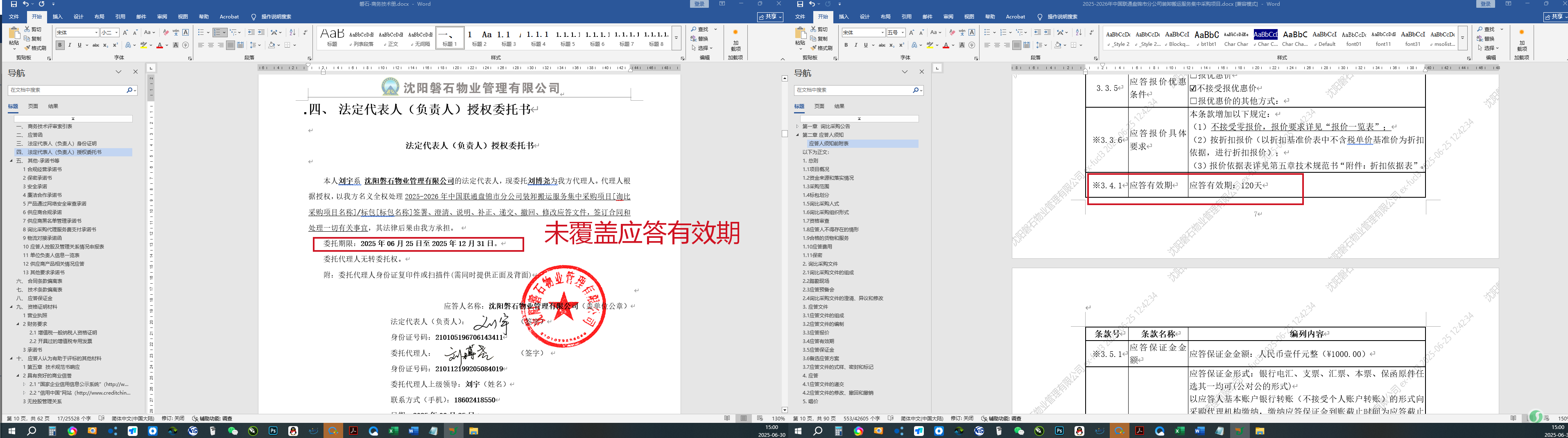Collapse '五、其他-承诺书等' in left navigation tree
This screenshot has width=1568, height=438.
click(x=11, y=160)
